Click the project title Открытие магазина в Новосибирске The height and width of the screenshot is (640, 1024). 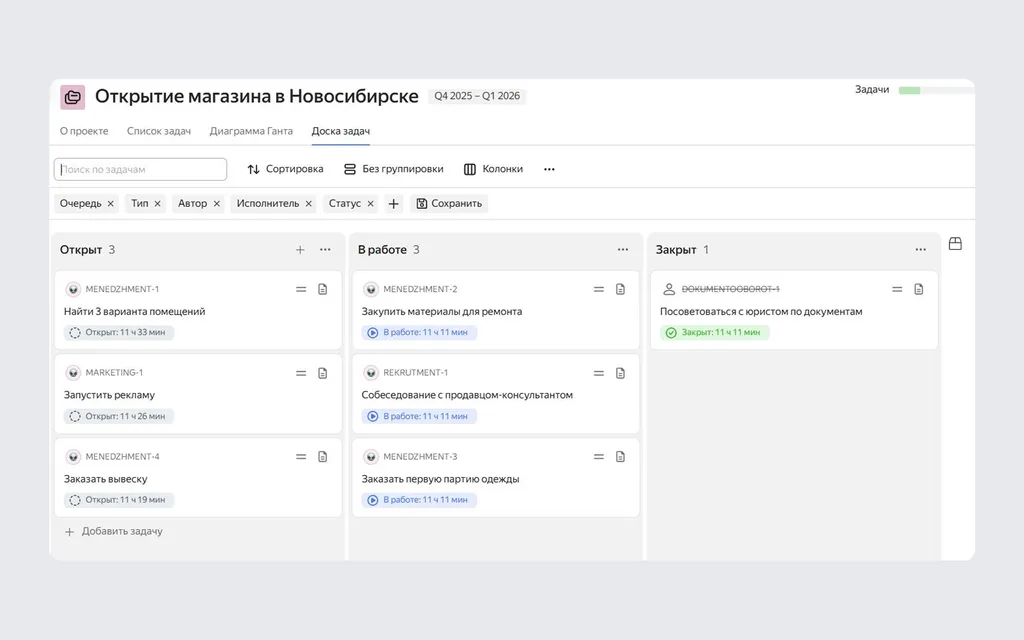pos(257,97)
